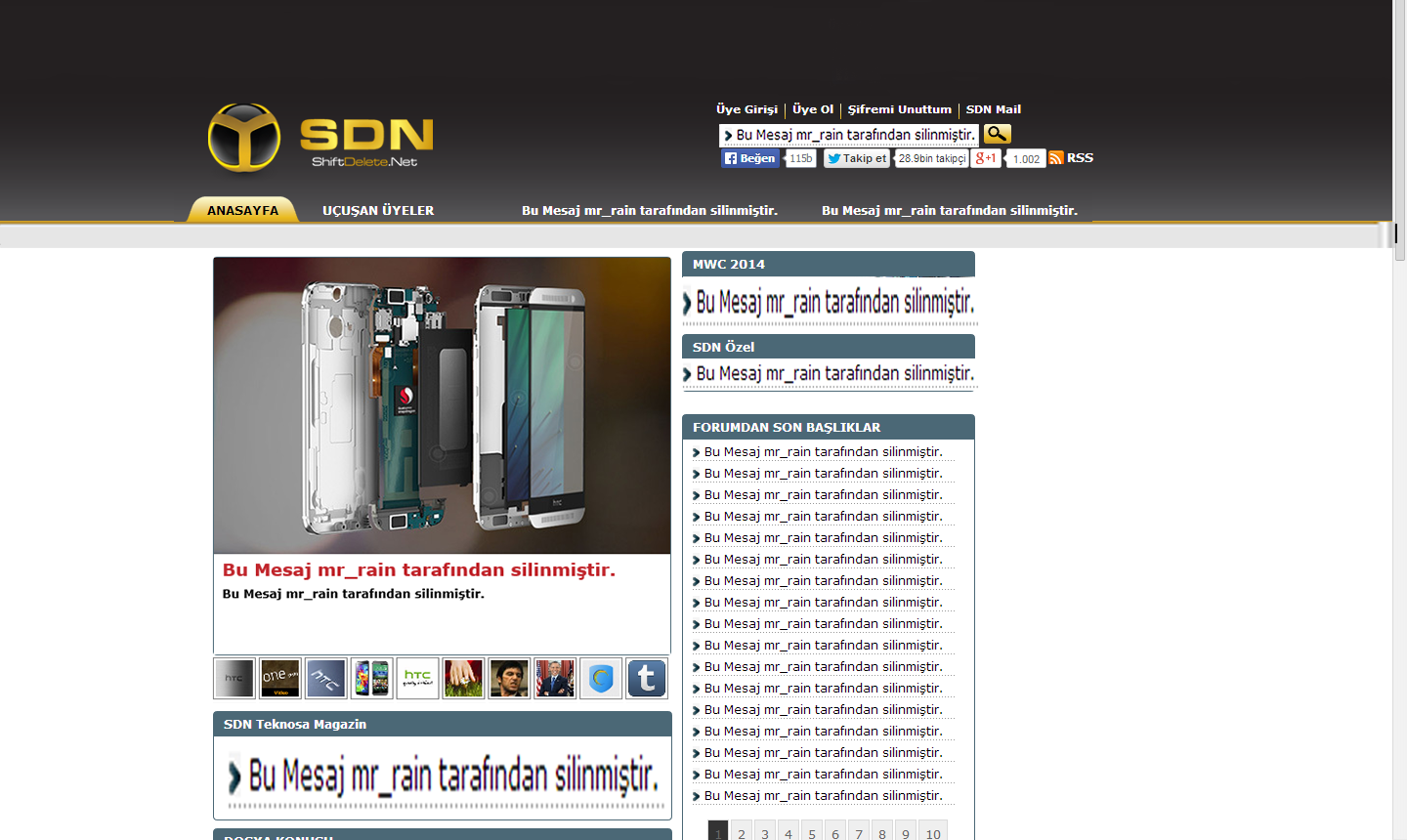Select the man with flags thumbnail
The width and height of the screenshot is (1407, 840).
[555, 678]
